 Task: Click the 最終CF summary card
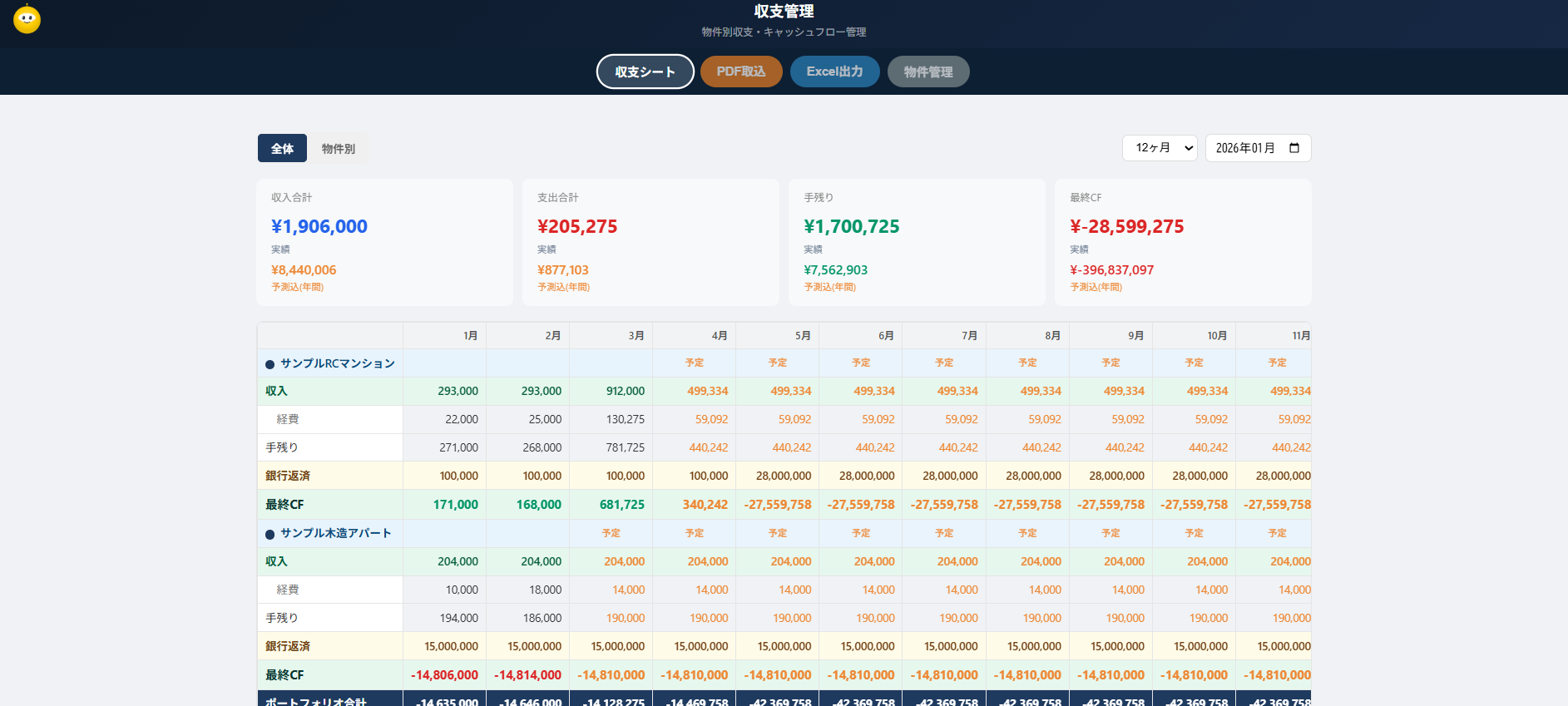pyautogui.click(x=1183, y=242)
